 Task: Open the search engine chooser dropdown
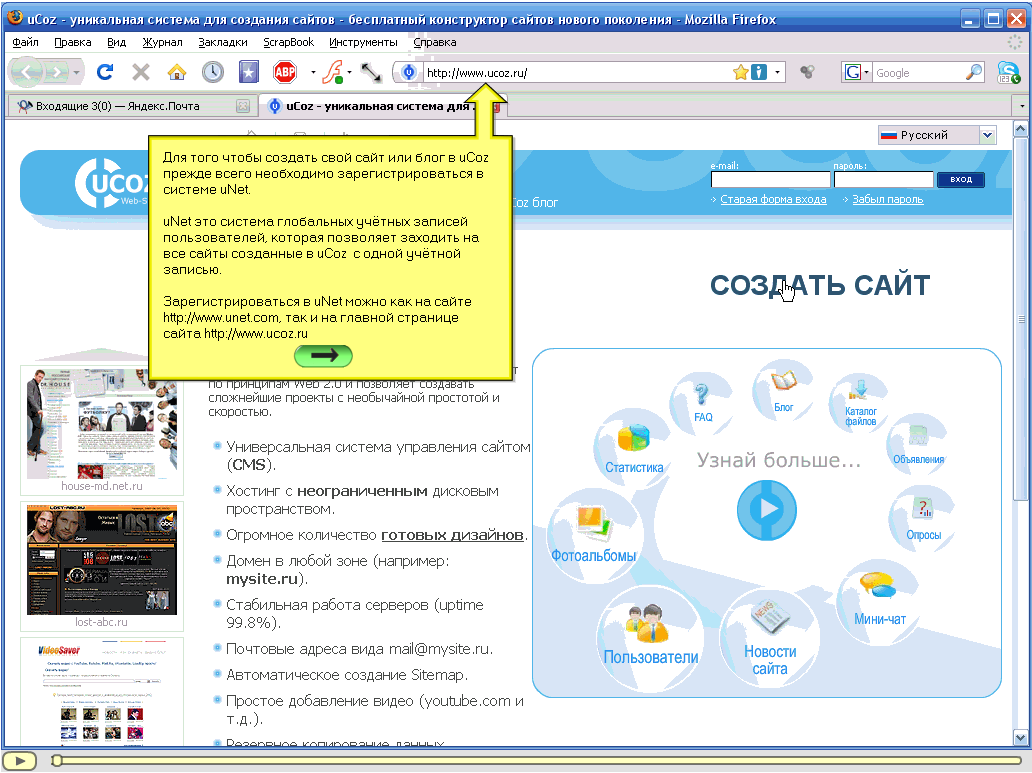pyautogui.click(x=856, y=72)
